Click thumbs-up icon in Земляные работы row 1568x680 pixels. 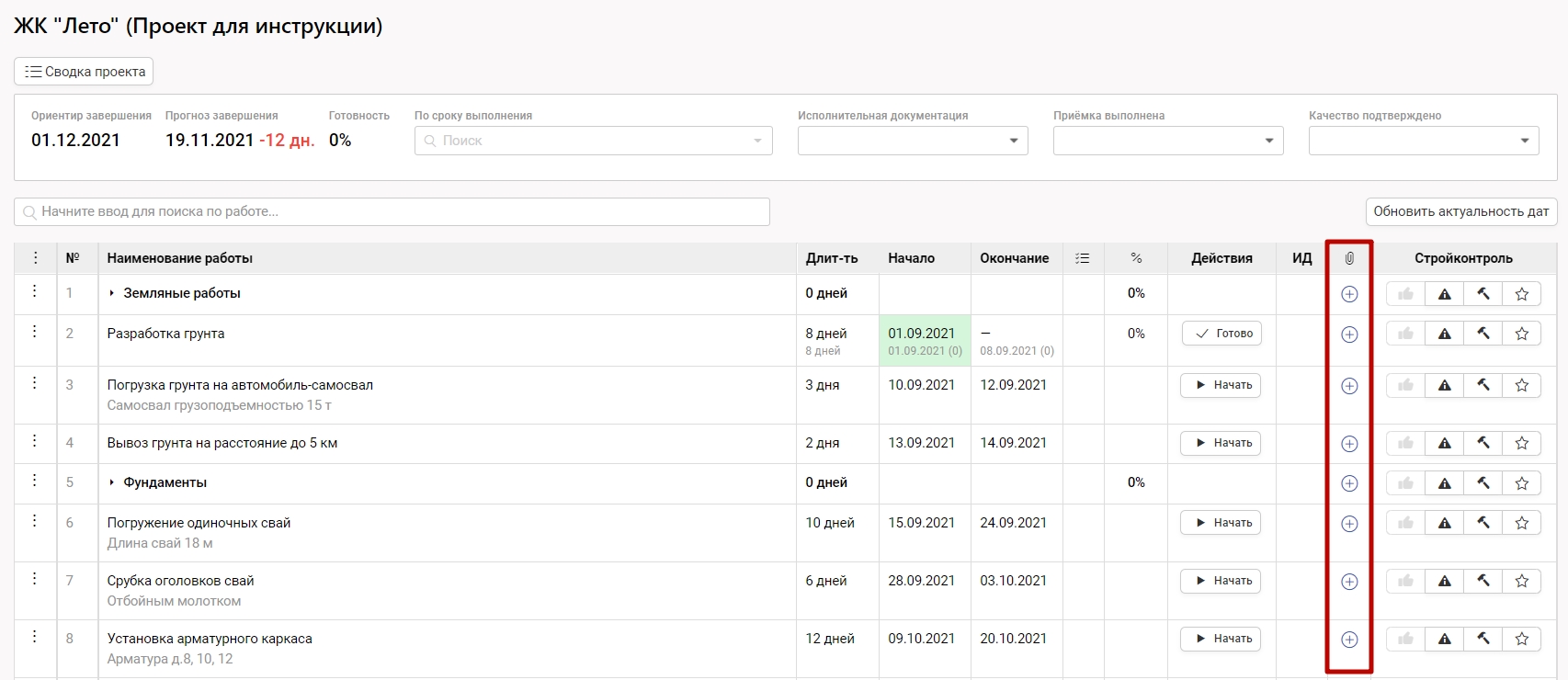pyautogui.click(x=1405, y=294)
